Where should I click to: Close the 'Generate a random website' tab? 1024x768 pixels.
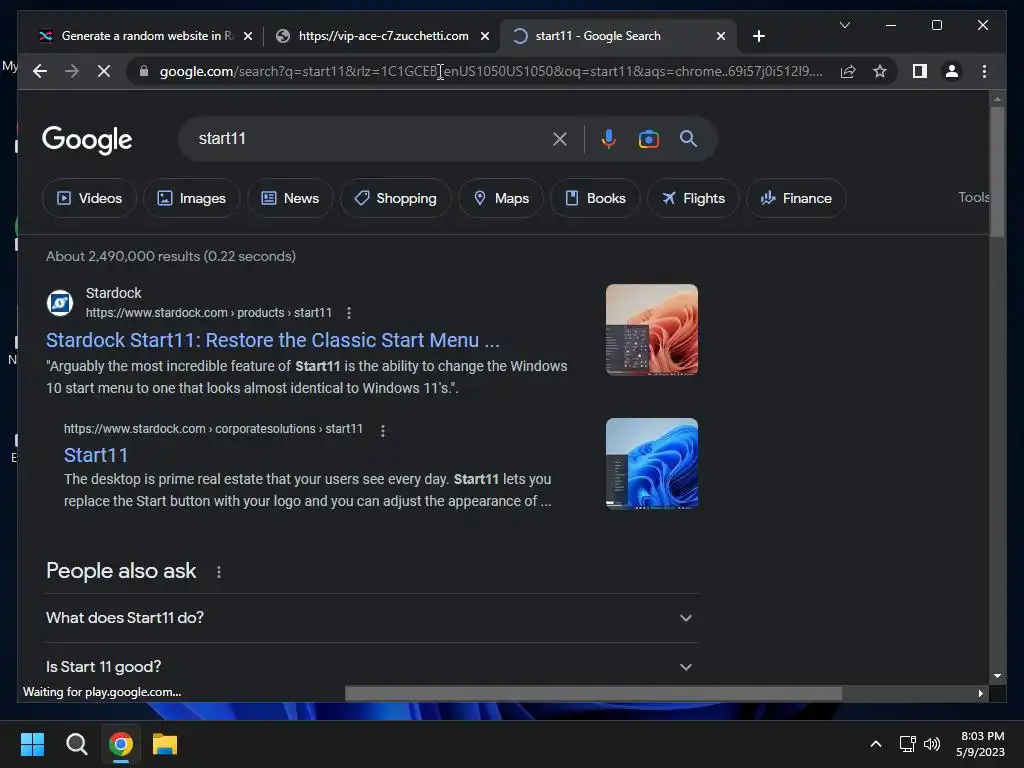(248, 37)
